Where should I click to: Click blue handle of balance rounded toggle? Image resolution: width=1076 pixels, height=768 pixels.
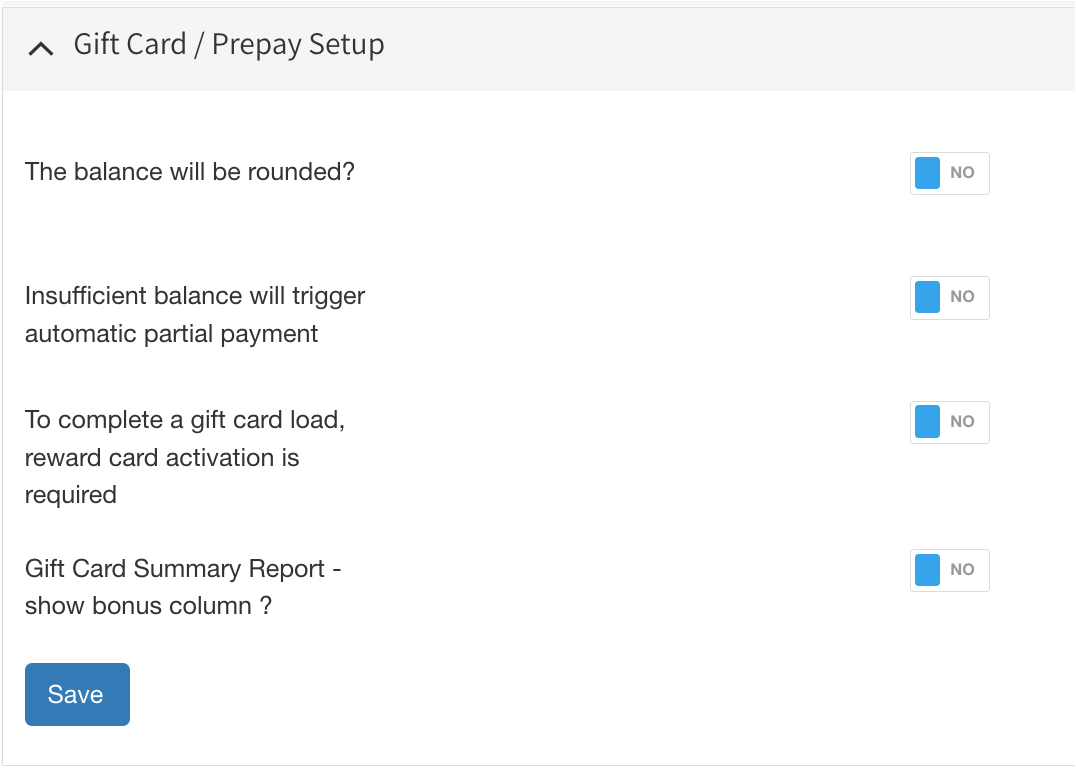click(x=928, y=173)
